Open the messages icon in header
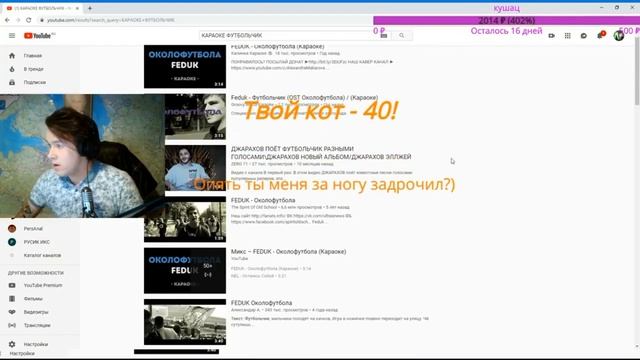Viewport: 640px width, 360px height. tap(584, 36)
